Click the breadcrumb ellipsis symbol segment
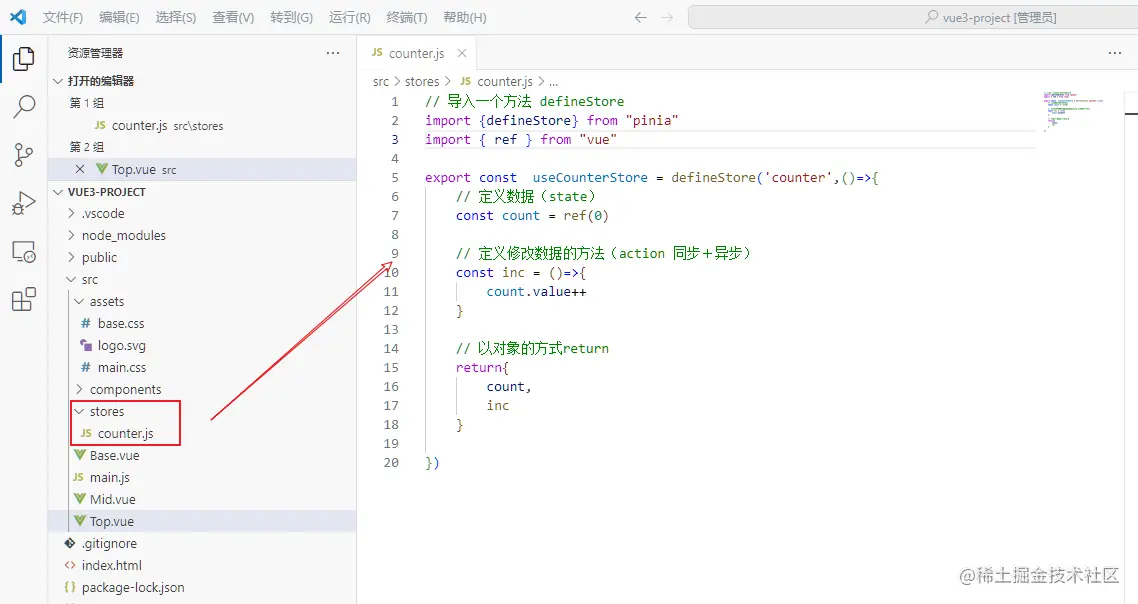This screenshot has height=604, width=1138. coord(554,82)
